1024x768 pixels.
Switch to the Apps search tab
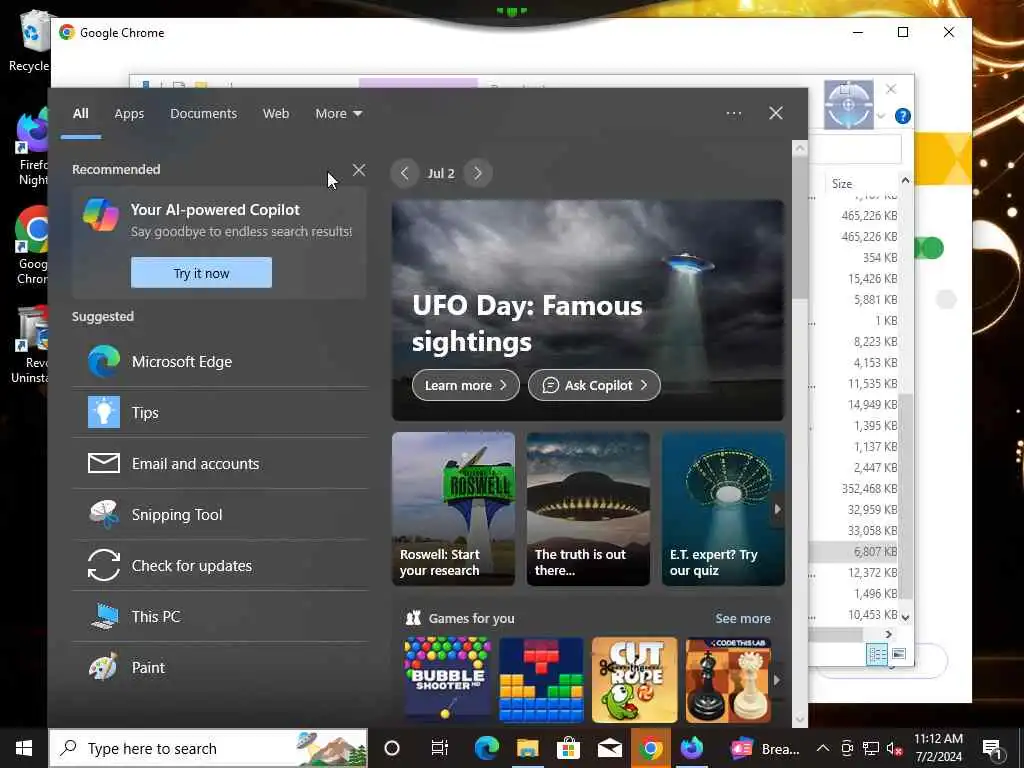pyautogui.click(x=129, y=114)
